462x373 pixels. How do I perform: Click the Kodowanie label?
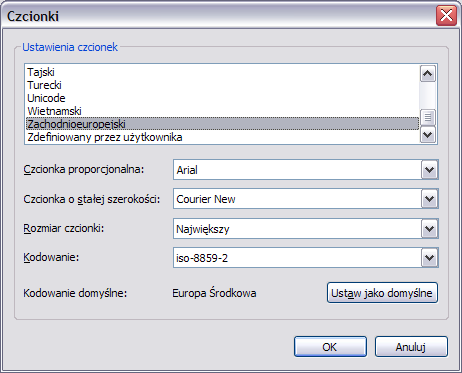(51, 257)
